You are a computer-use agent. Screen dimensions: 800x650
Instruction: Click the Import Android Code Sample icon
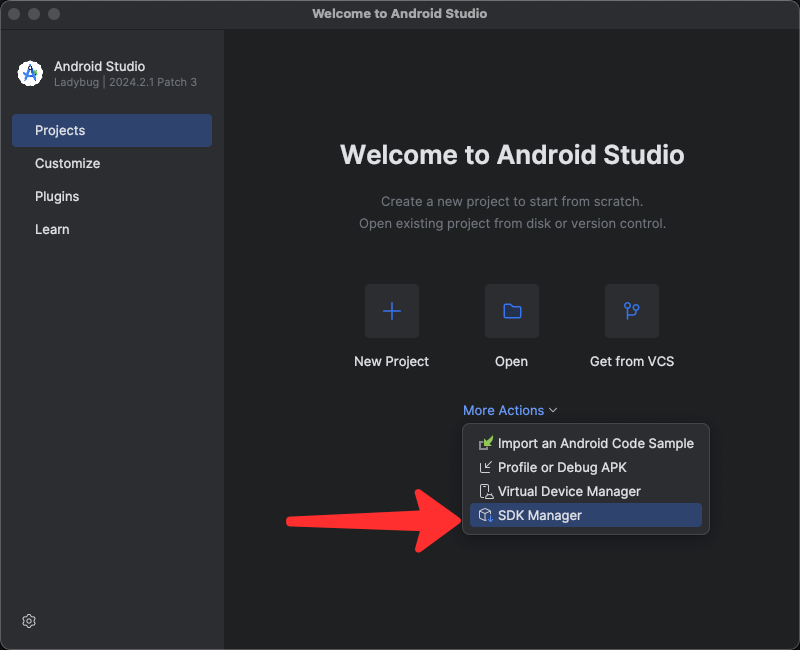click(486, 443)
